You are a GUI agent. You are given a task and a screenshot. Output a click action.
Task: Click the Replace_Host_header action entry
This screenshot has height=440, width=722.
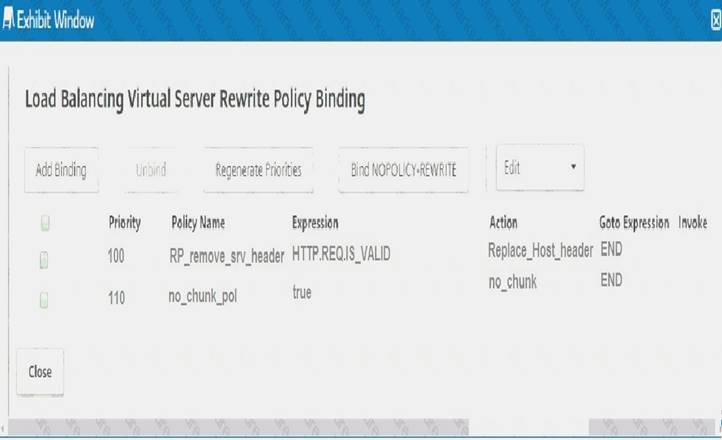pyautogui.click(x=540, y=250)
